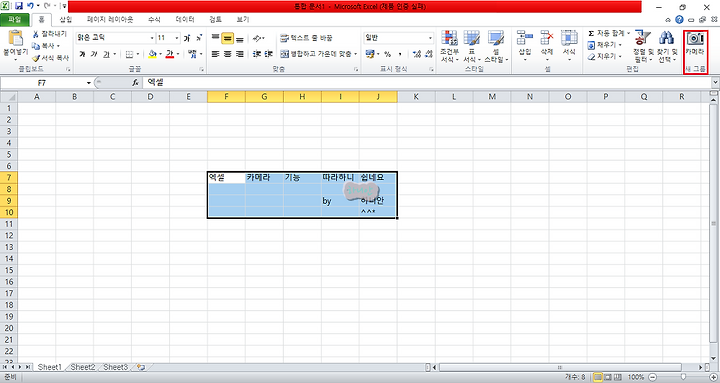Click the formula bar showing 엑셀

tap(427, 83)
